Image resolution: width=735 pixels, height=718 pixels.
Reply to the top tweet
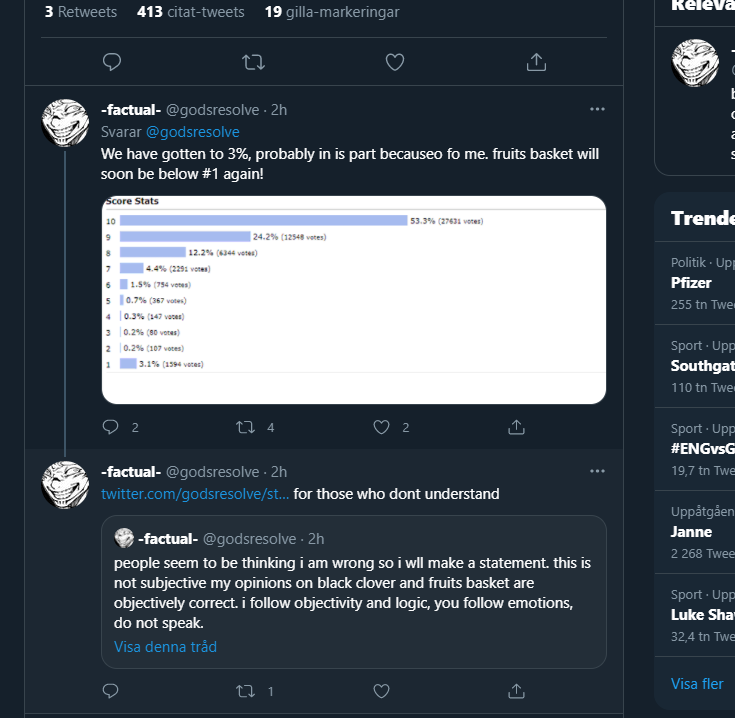112,62
